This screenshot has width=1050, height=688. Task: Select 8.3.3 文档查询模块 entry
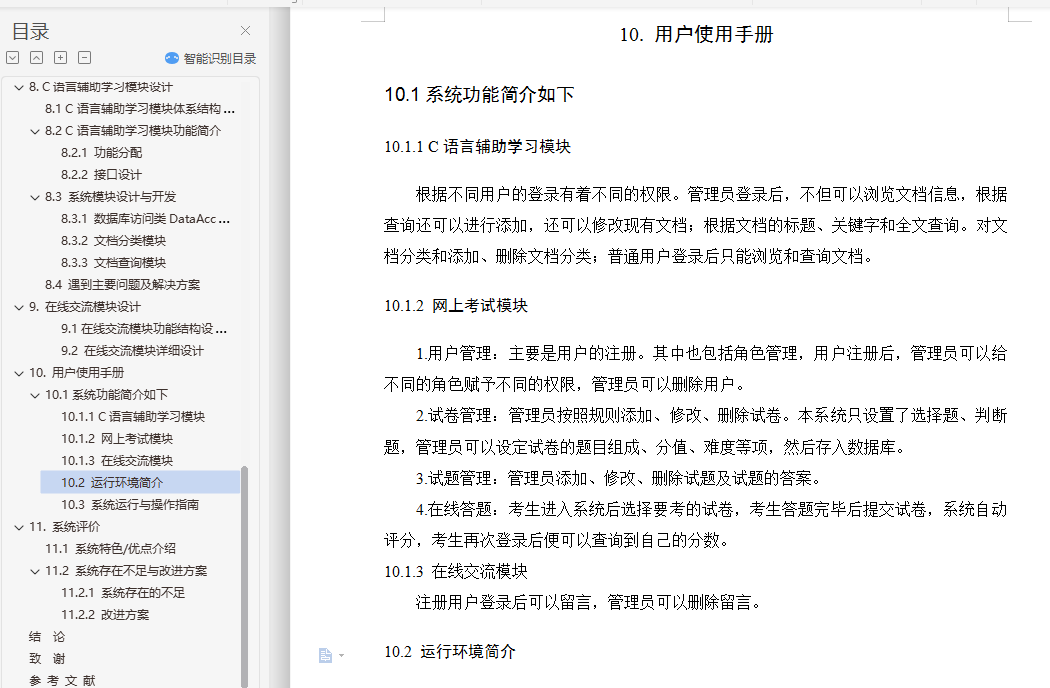click(x=113, y=263)
